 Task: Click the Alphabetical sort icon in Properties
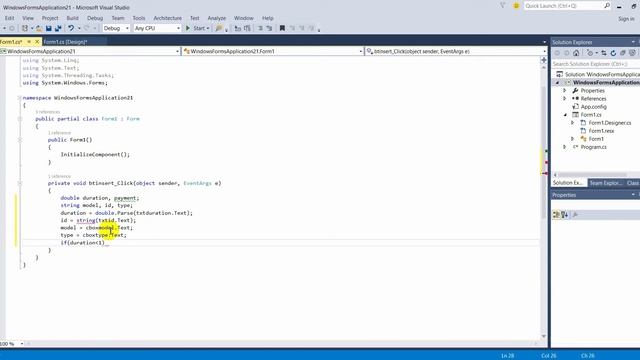click(x=564, y=215)
